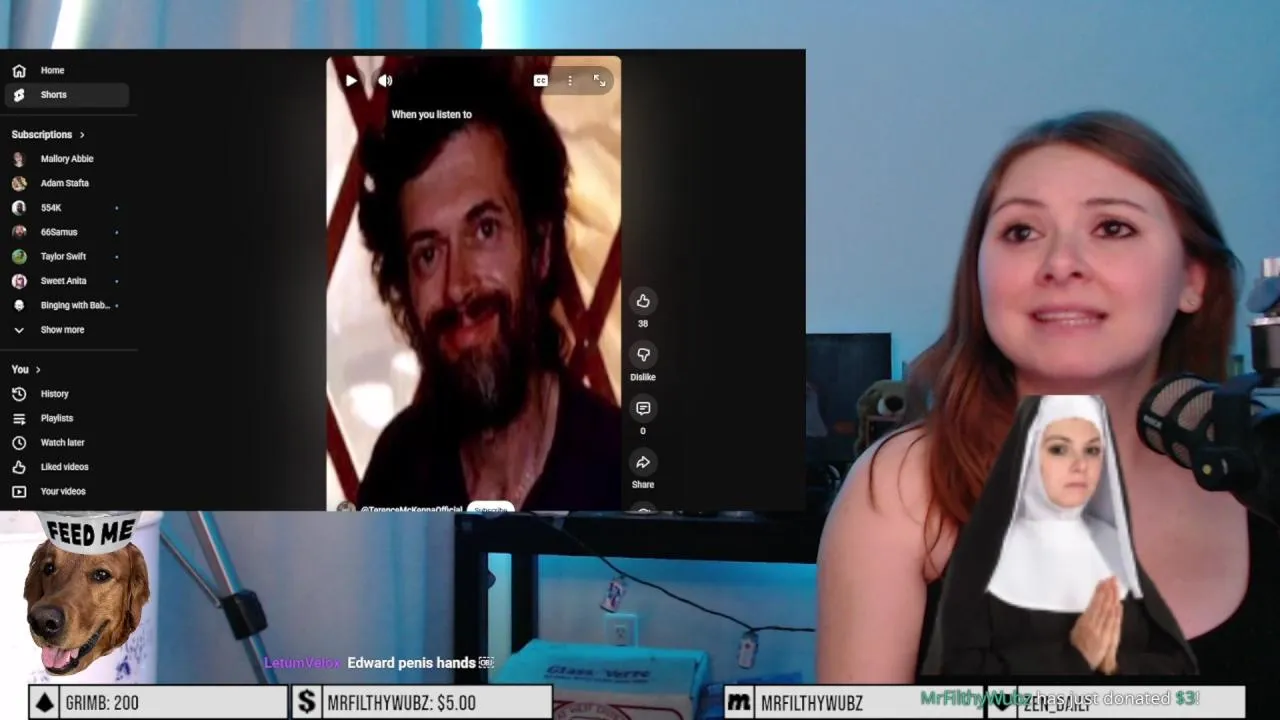Click the 66Samus avatar
The height and width of the screenshot is (720, 1280).
[x=19, y=232]
